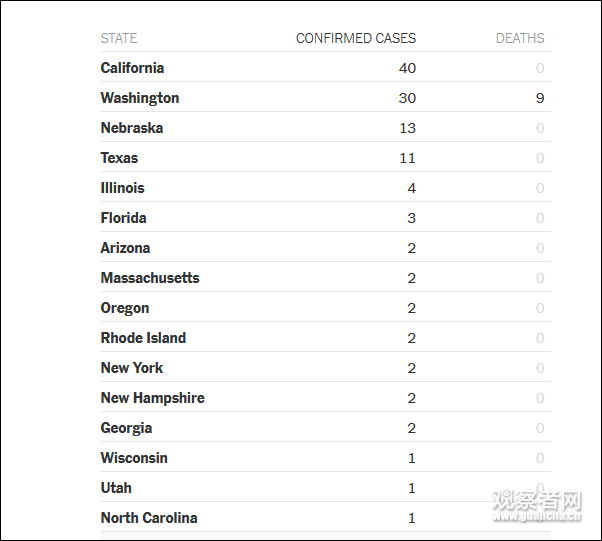The image size is (602, 541).
Task: Click the Arizona row label
Action: (x=125, y=248)
